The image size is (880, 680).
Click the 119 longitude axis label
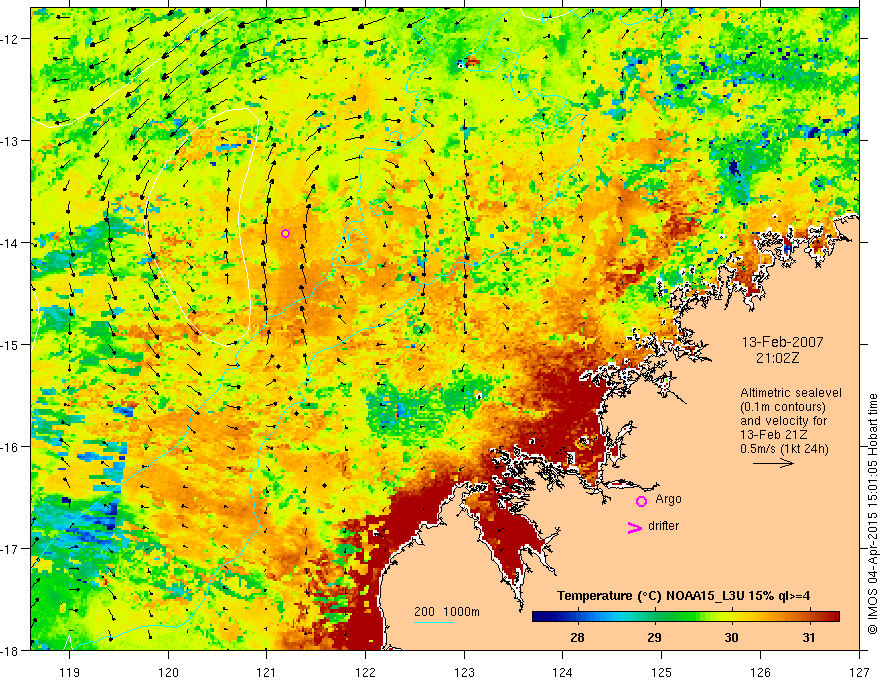(70, 672)
